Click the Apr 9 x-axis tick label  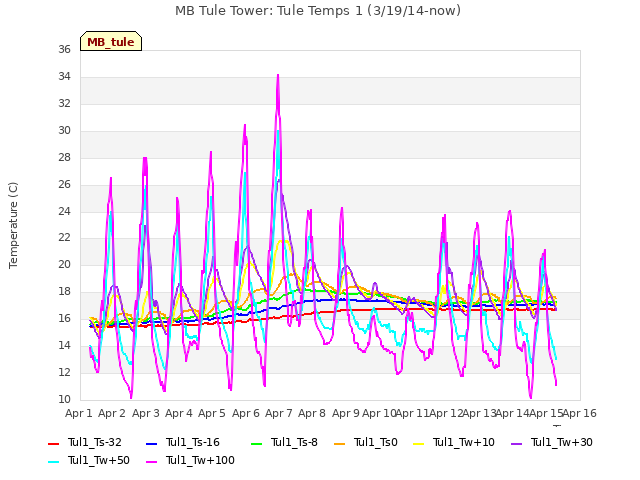coord(346,413)
